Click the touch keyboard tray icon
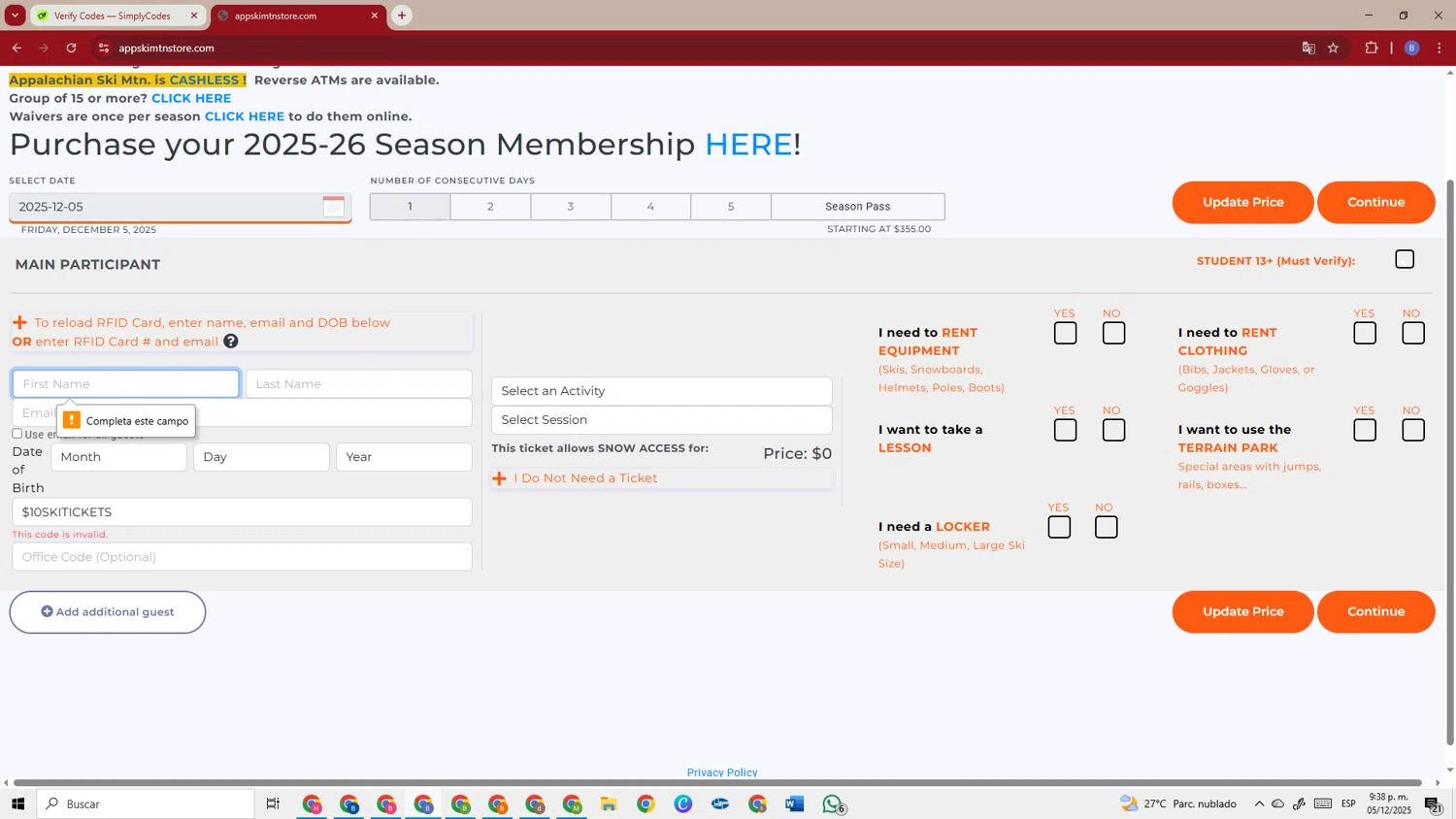The width and height of the screenshot is (1456, 819). (x=1323, y=803)
